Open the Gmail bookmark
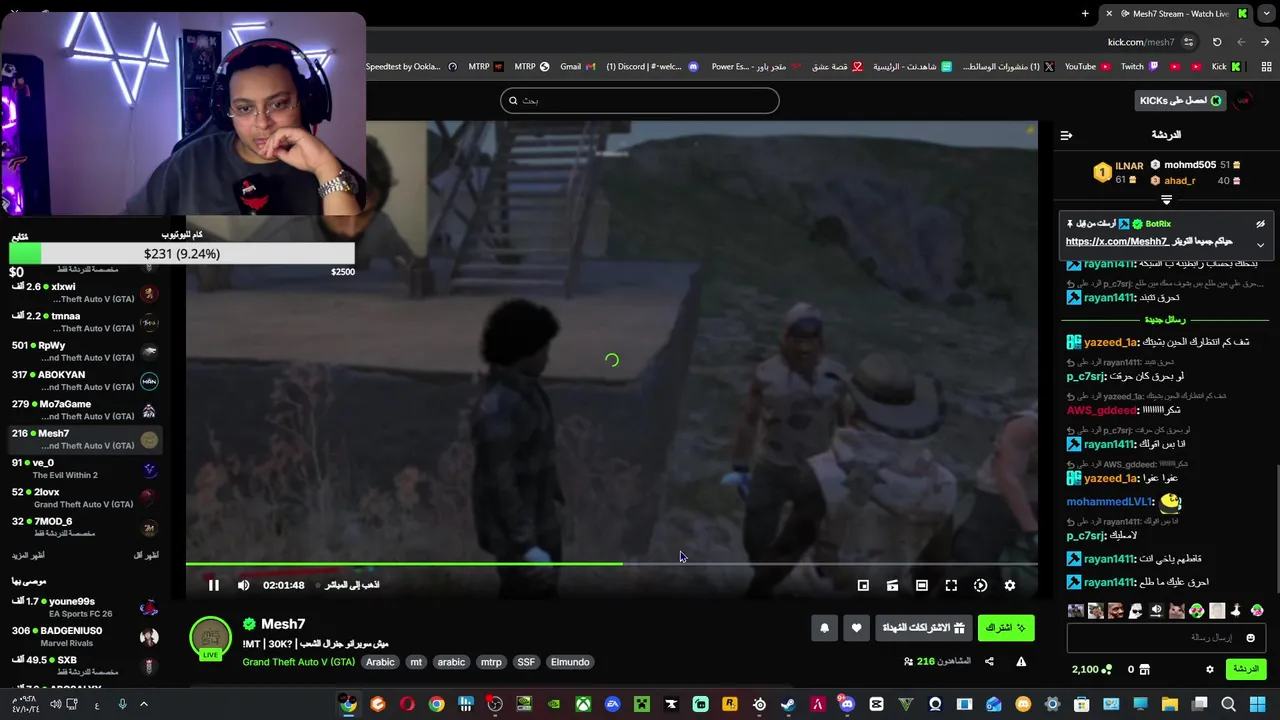1280x720 pixels. coord(577,67)
